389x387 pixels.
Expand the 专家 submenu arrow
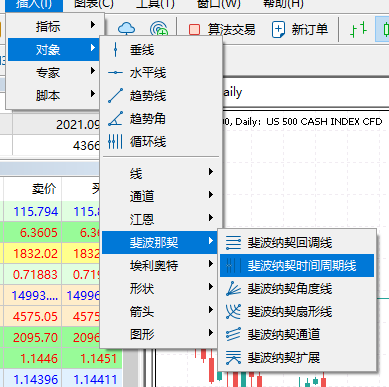(93, 71)
